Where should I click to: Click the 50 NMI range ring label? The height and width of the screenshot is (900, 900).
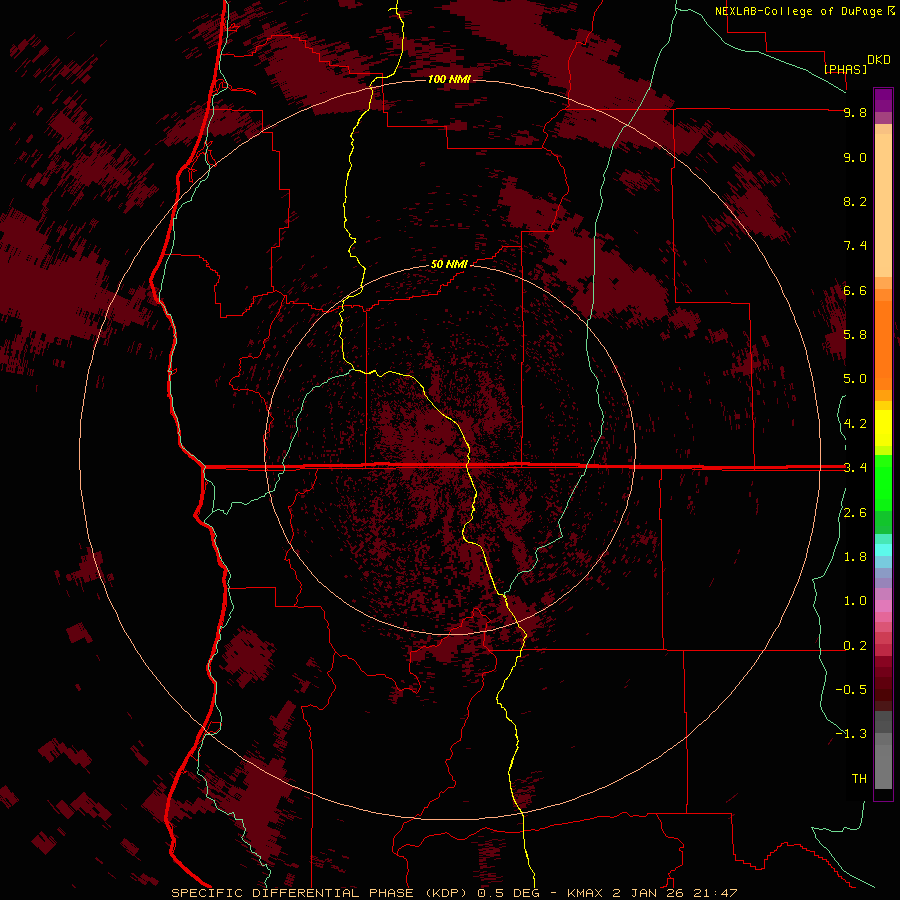tap(449, 265)
